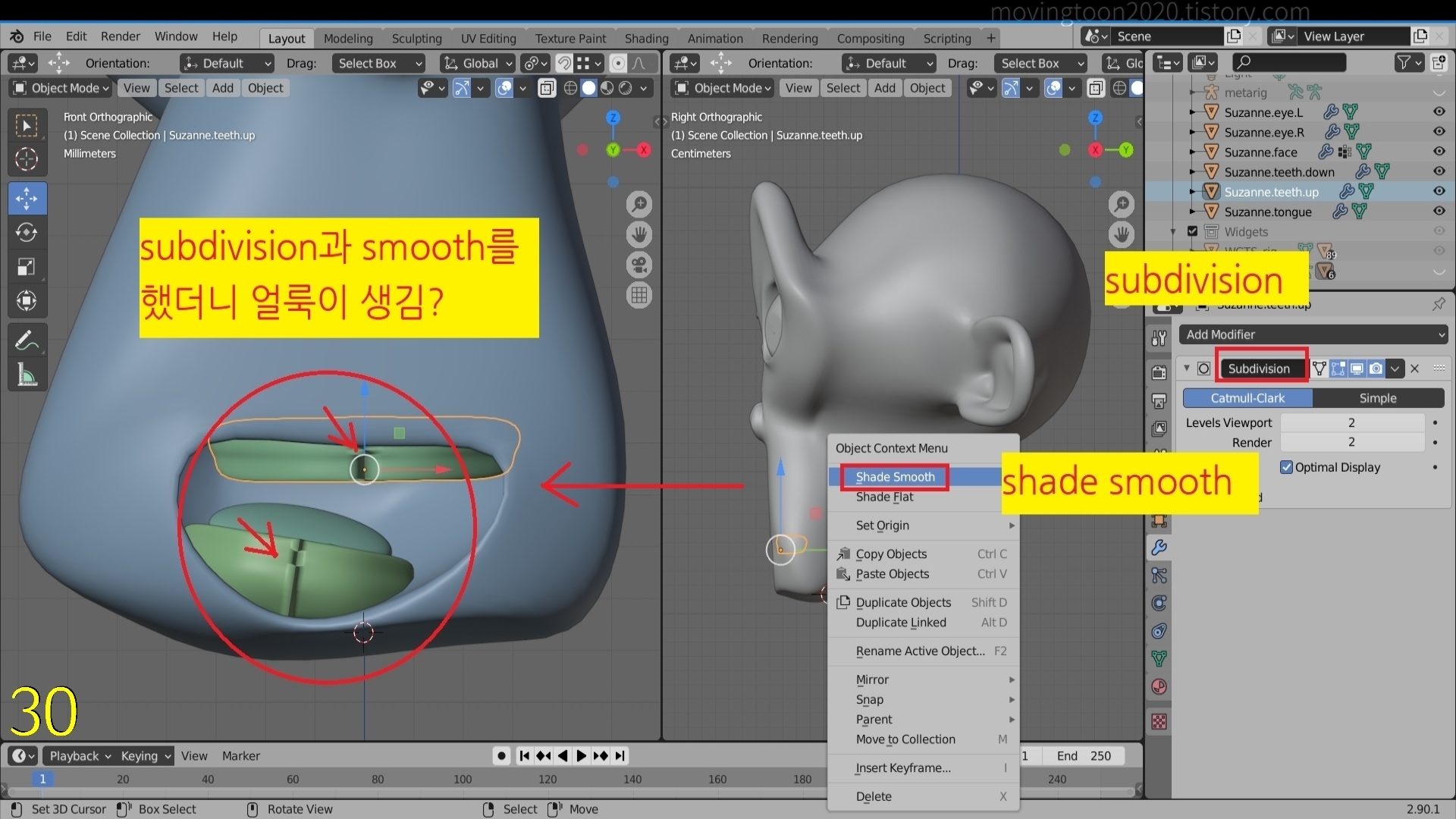1456x819 pixels.
Task: Open Keying dropdown in timeline
Action: (x=146, y=755)
